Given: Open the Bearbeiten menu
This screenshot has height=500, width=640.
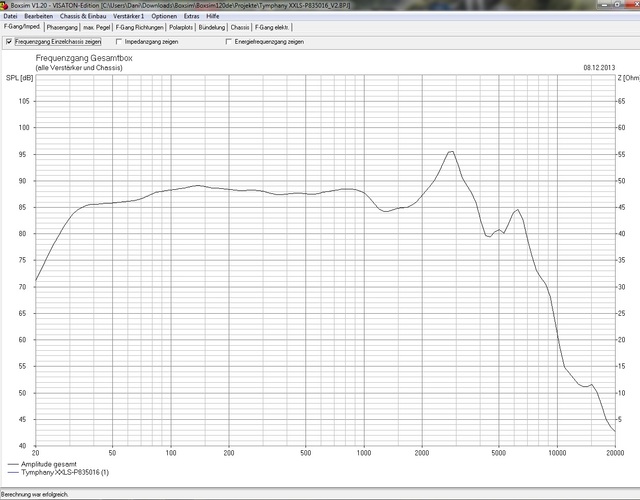Looking at the screenshot, I should click(39, 17).
